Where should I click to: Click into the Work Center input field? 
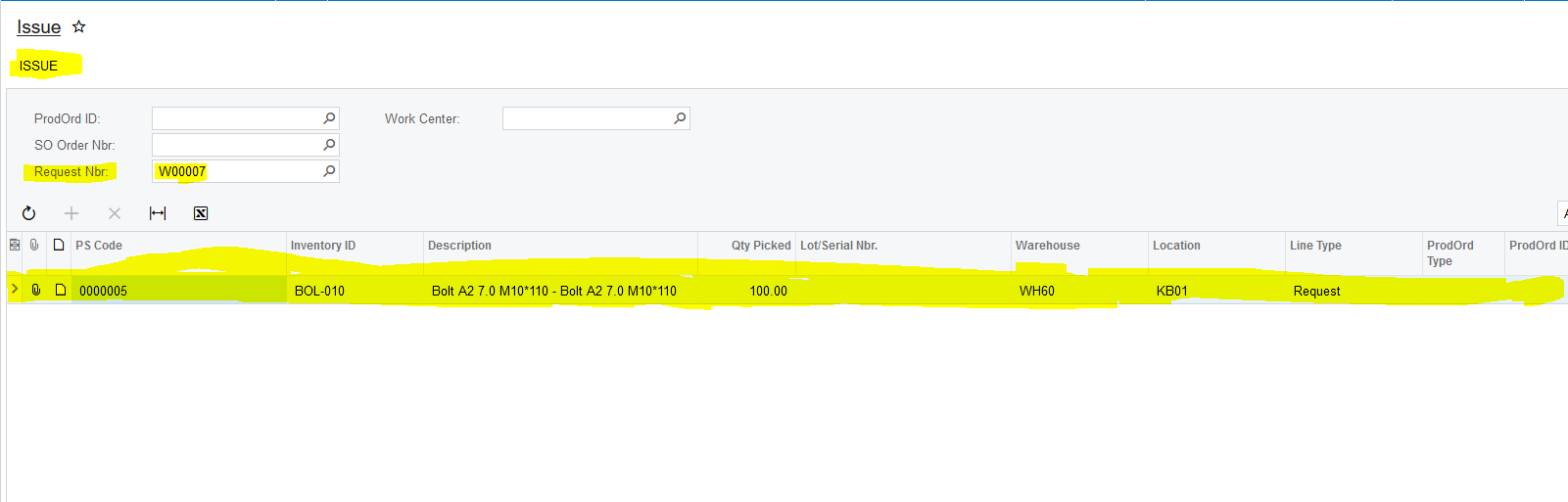586,118
